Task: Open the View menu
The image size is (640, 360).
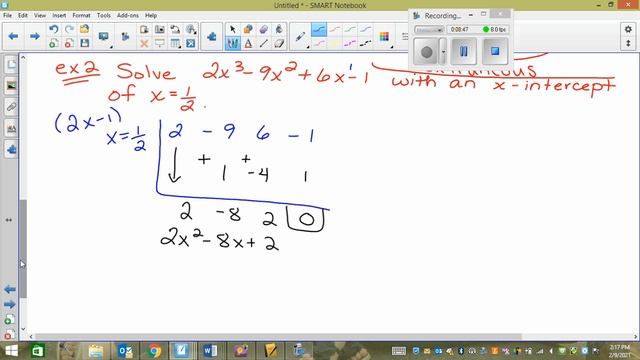Action: pos(40,16)
